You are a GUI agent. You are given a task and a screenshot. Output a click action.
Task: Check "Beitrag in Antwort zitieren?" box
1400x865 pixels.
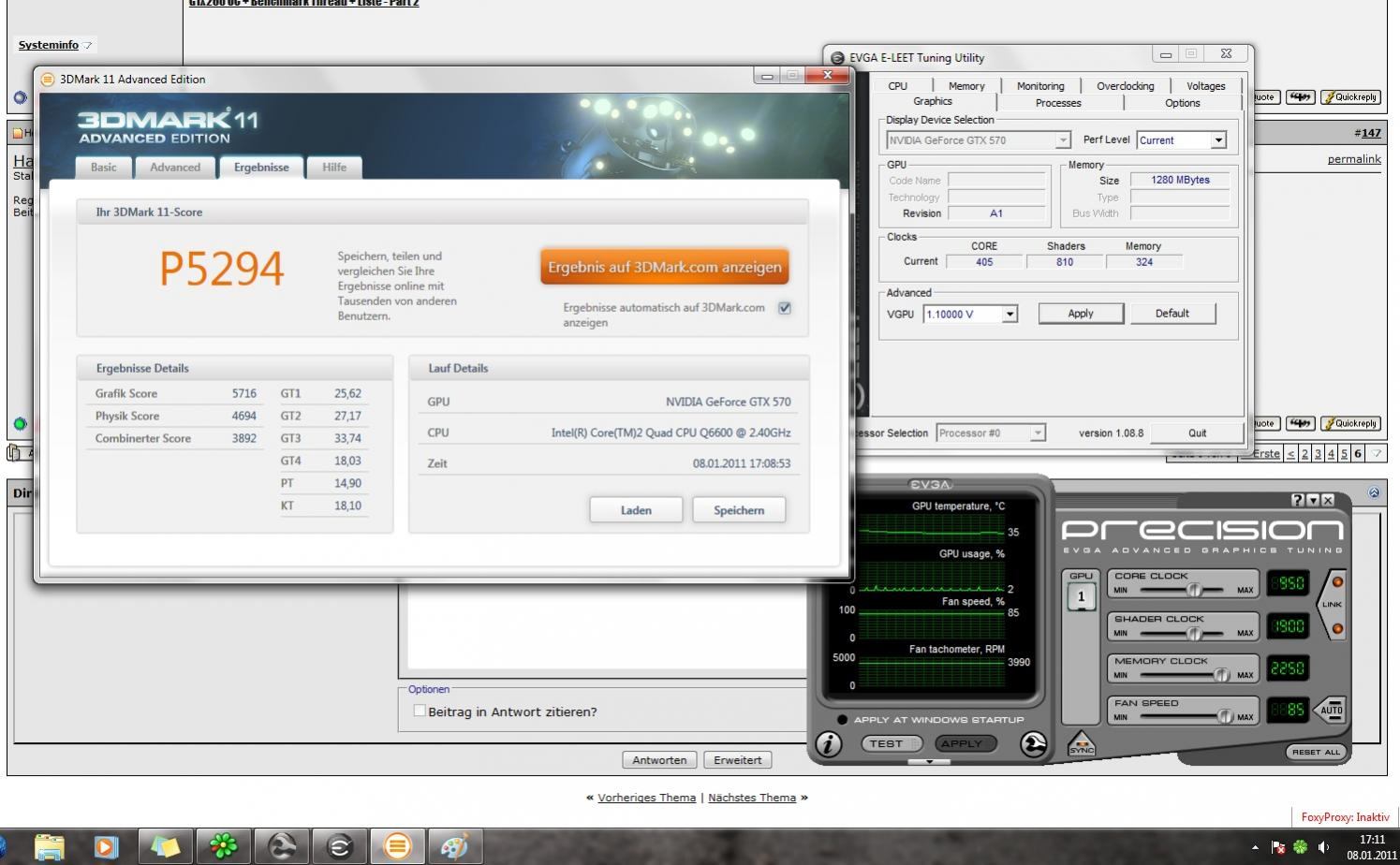tap(420, 711)
